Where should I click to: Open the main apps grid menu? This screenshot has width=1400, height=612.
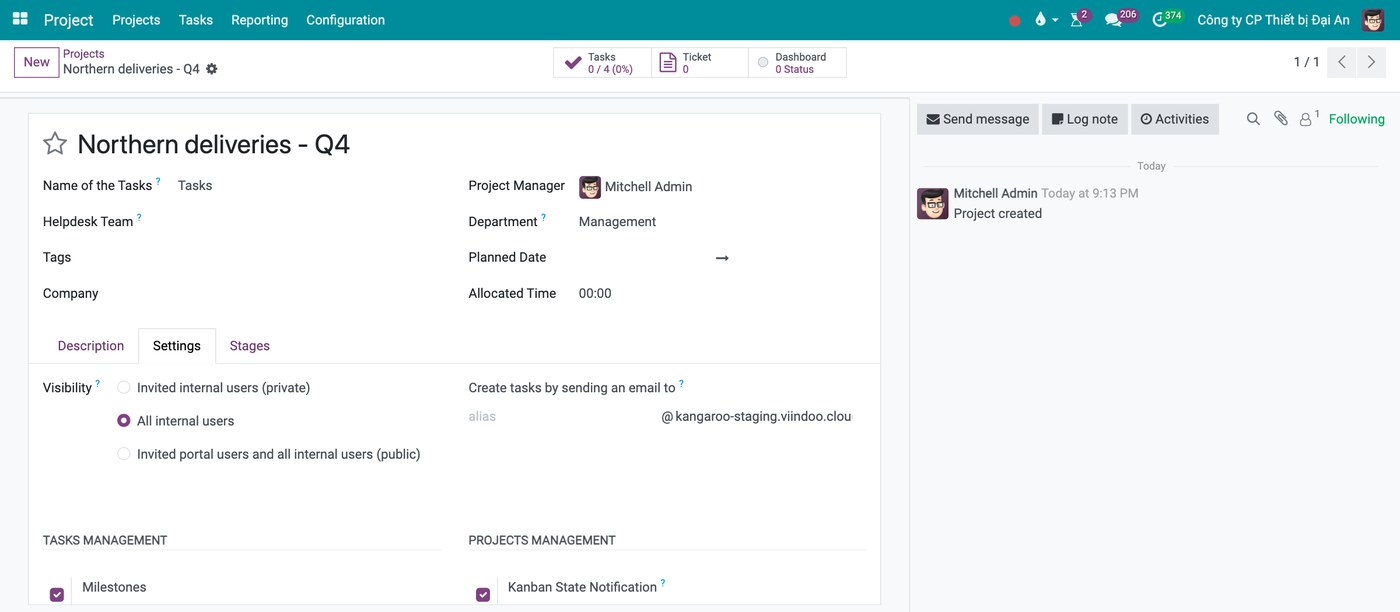tap(20, 19)
